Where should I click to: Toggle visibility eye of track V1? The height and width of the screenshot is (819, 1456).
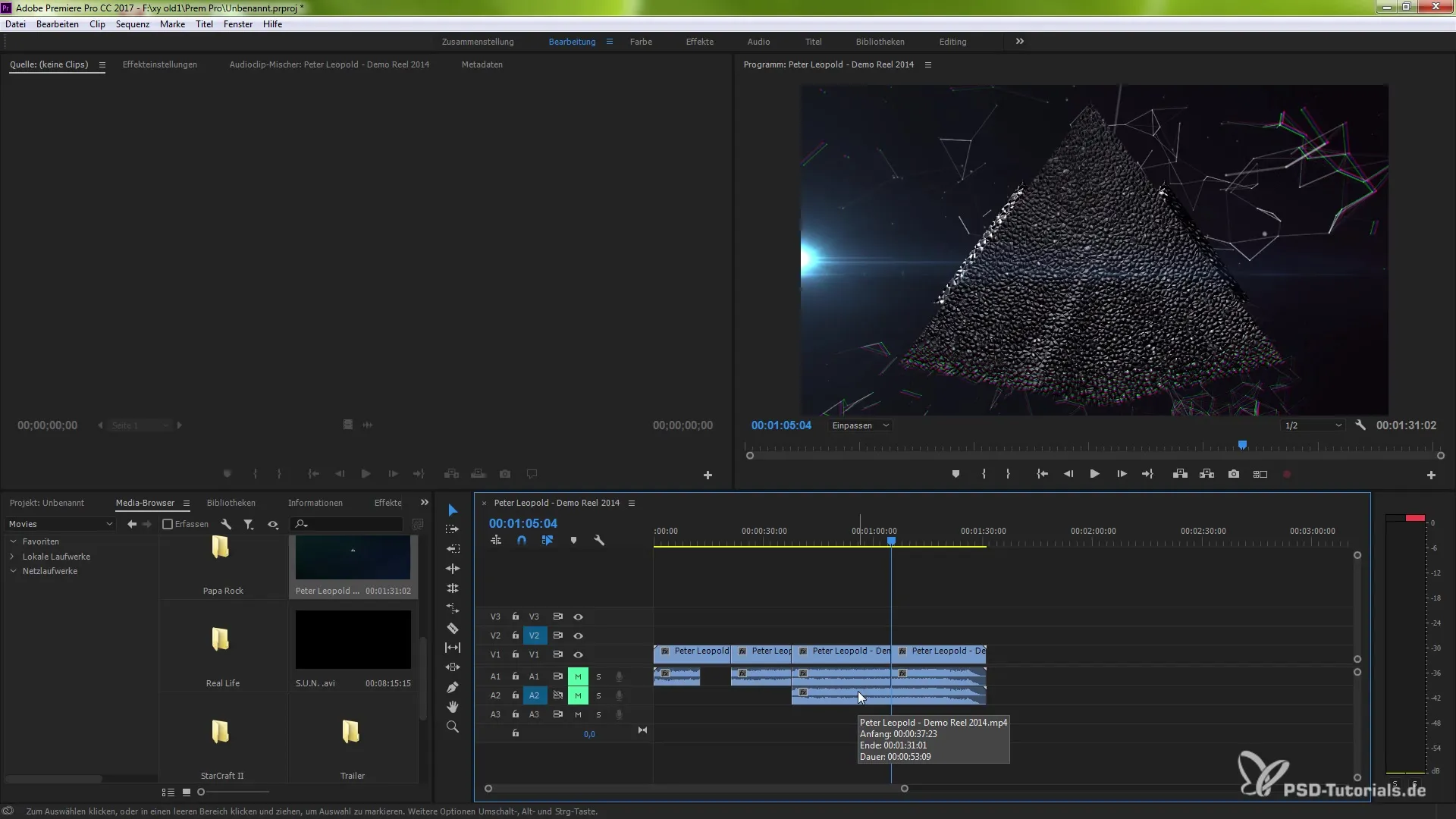578,655
